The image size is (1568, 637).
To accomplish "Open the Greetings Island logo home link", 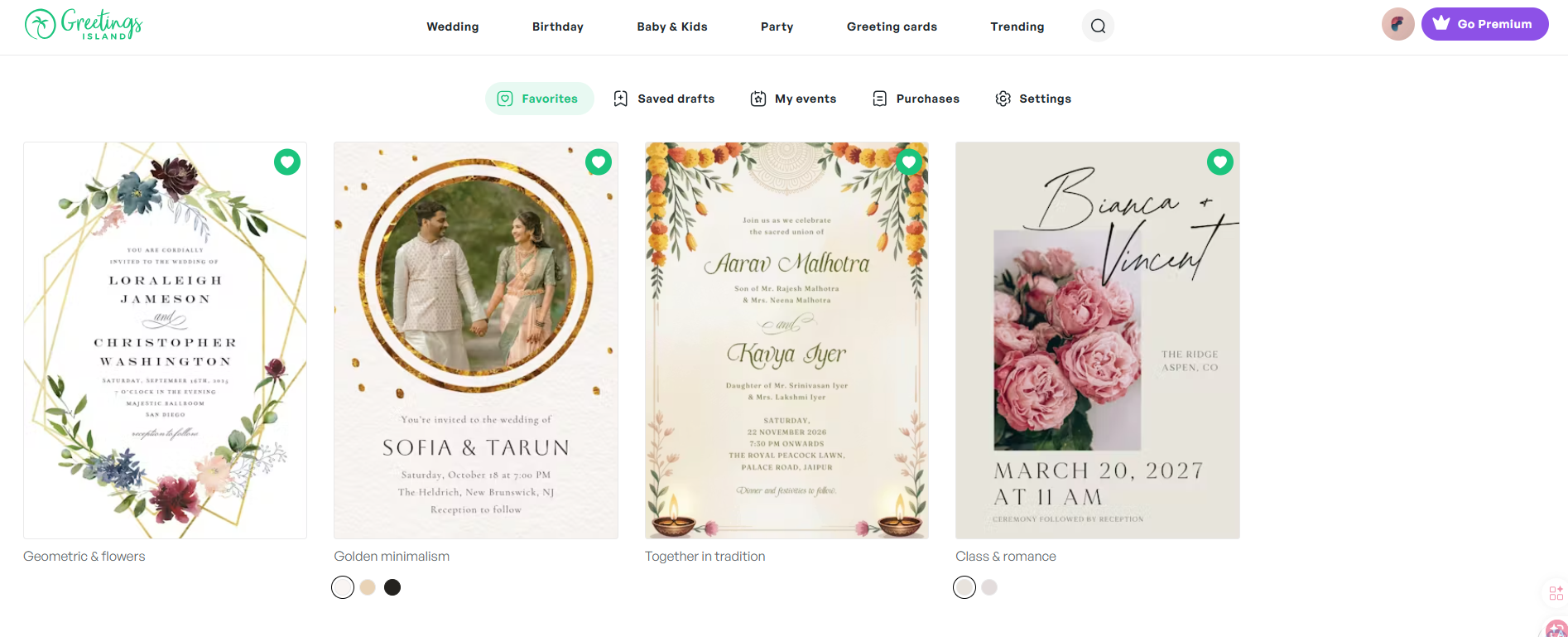I will tap(84, 25).
